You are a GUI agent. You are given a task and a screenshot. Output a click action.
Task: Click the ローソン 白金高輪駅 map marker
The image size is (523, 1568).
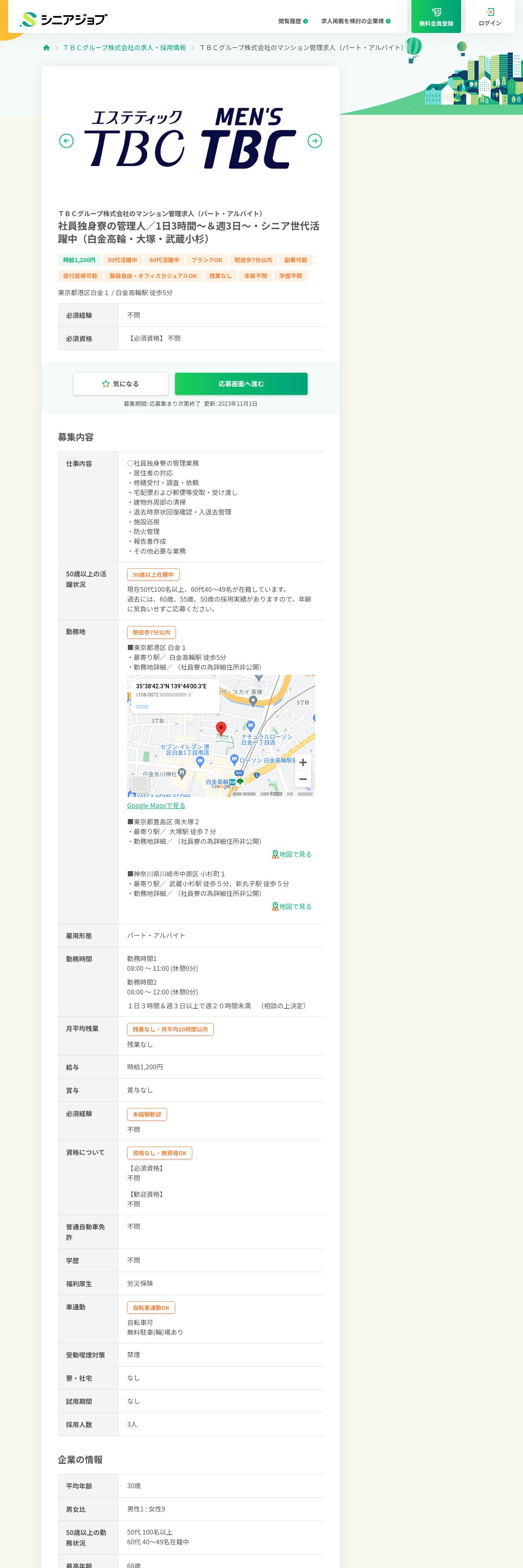coord(234,759)
